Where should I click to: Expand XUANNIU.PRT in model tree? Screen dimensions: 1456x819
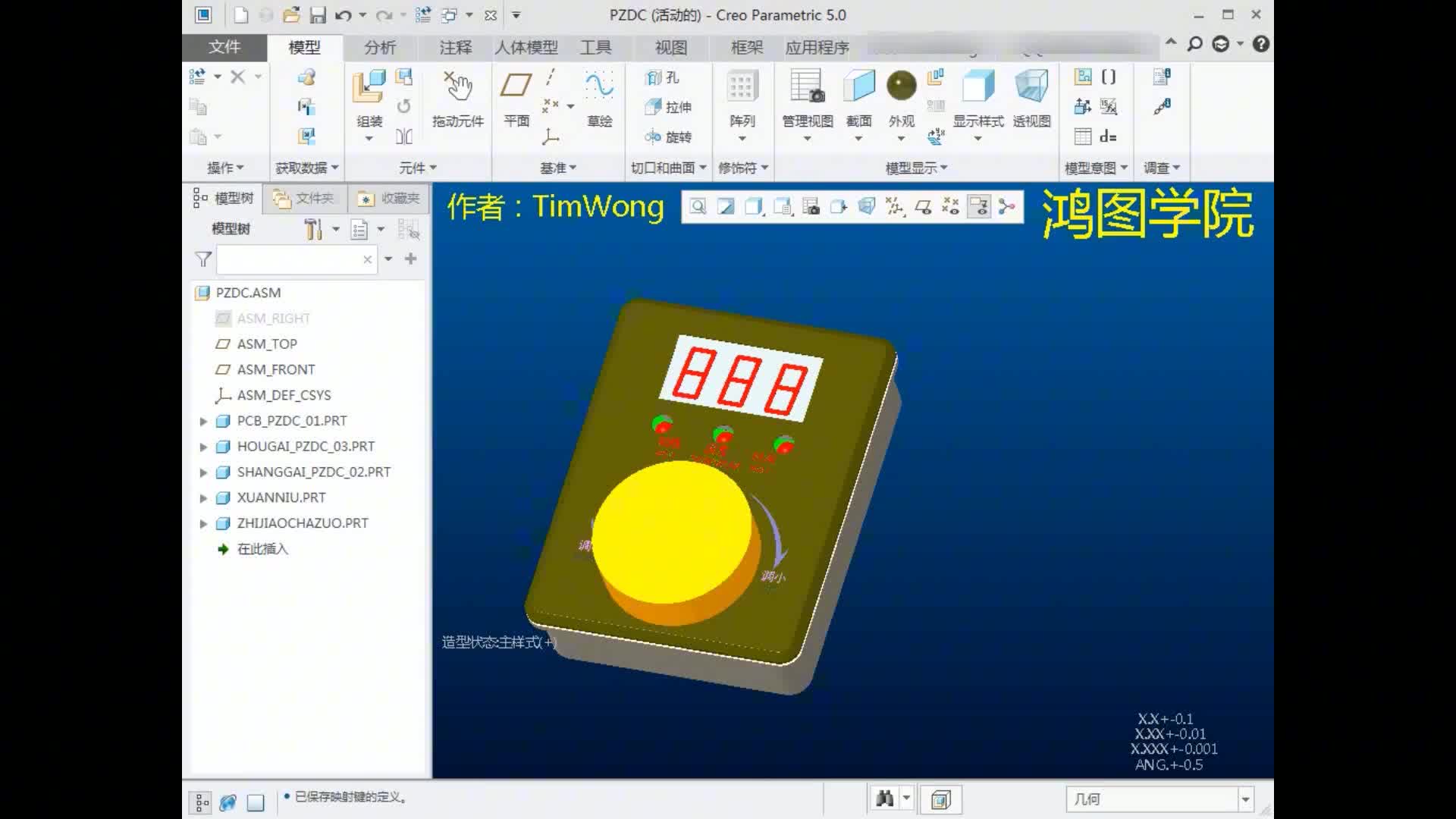click(x=203, y=497)
